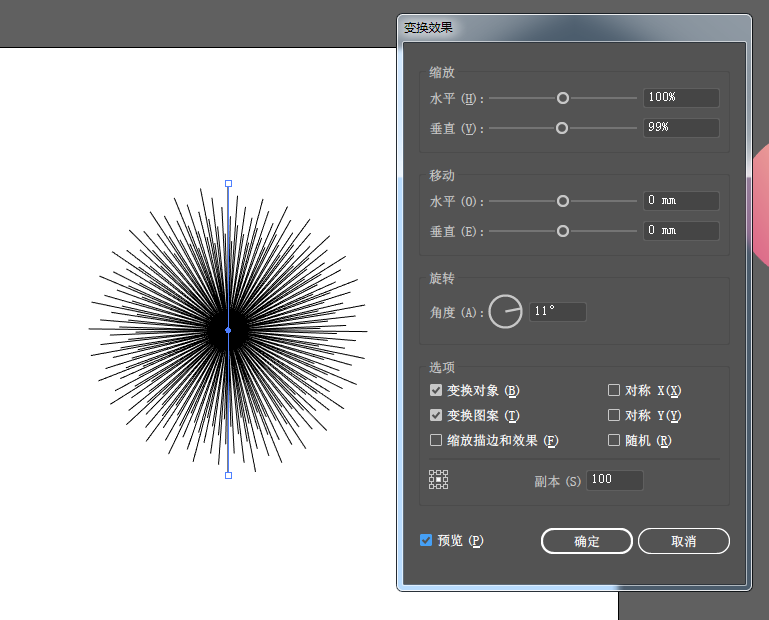Click the reference point locator grid icon
The width and height of the screenshot is (769, 620).
pyautogui.click(x=438, y=480)
